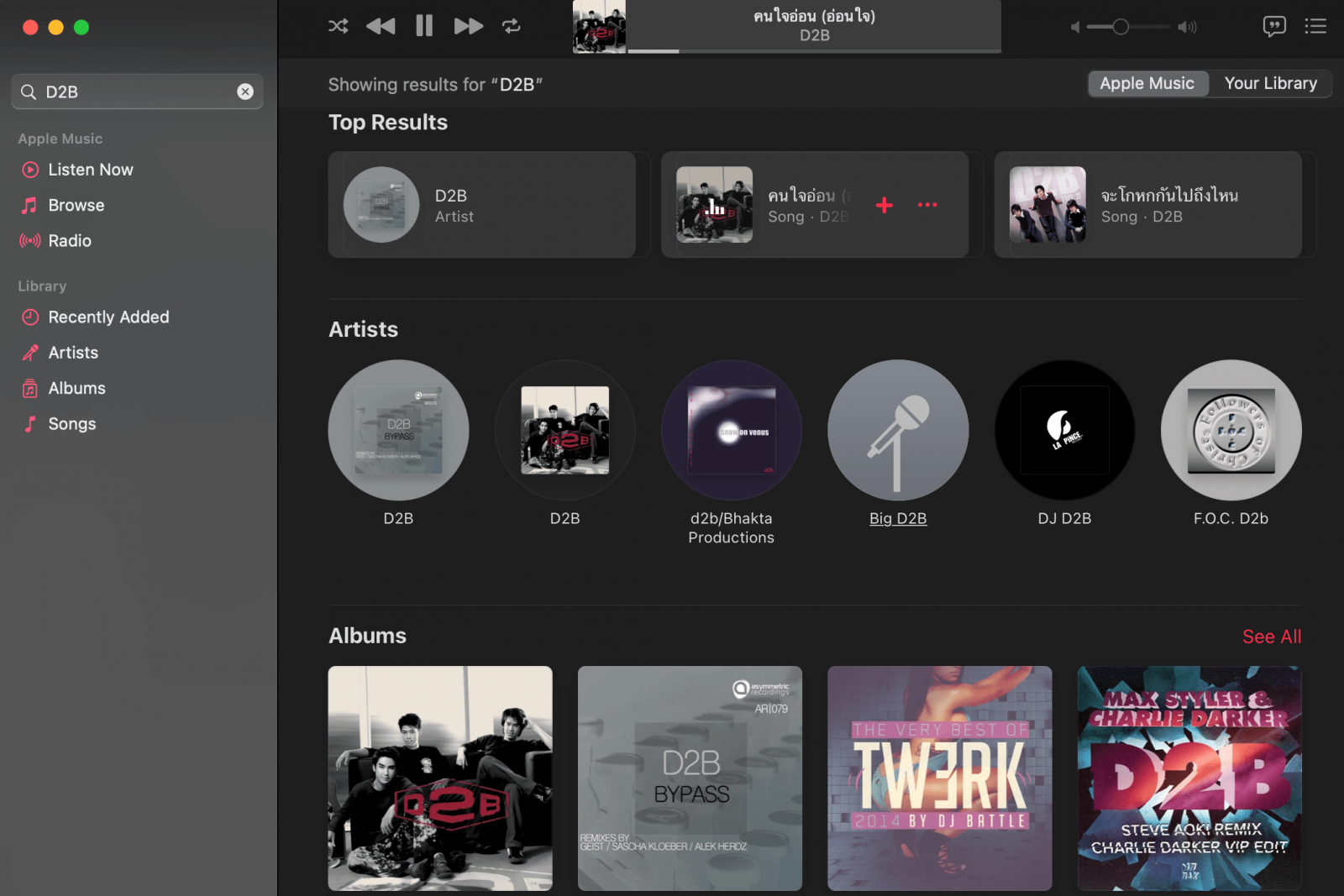1344x896 pixels.
Task: Click the add plus icon on the song
Action: (x=884, y=205)
